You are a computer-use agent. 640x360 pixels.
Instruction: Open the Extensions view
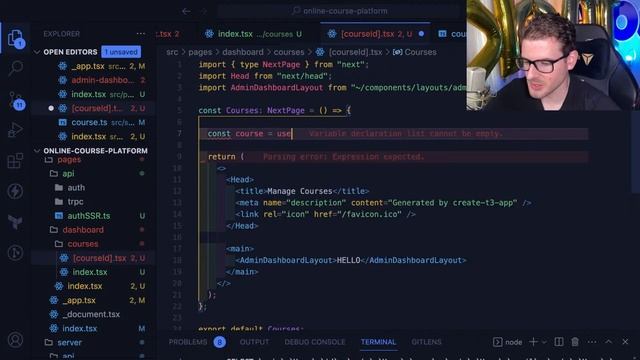[16, 161]
